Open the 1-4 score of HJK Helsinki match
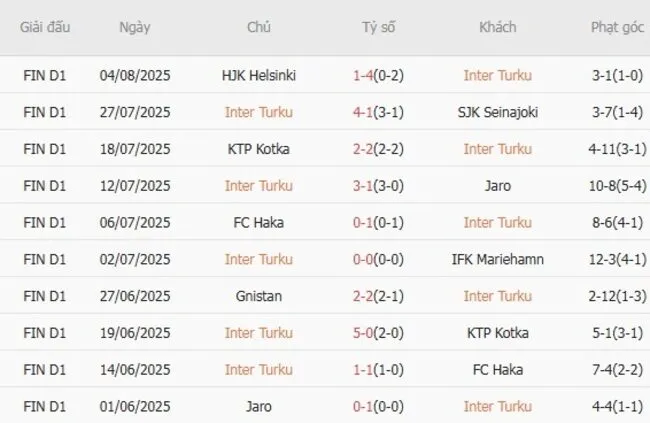The height and width of the screenshot is (423, 650). tap(364, 75)
